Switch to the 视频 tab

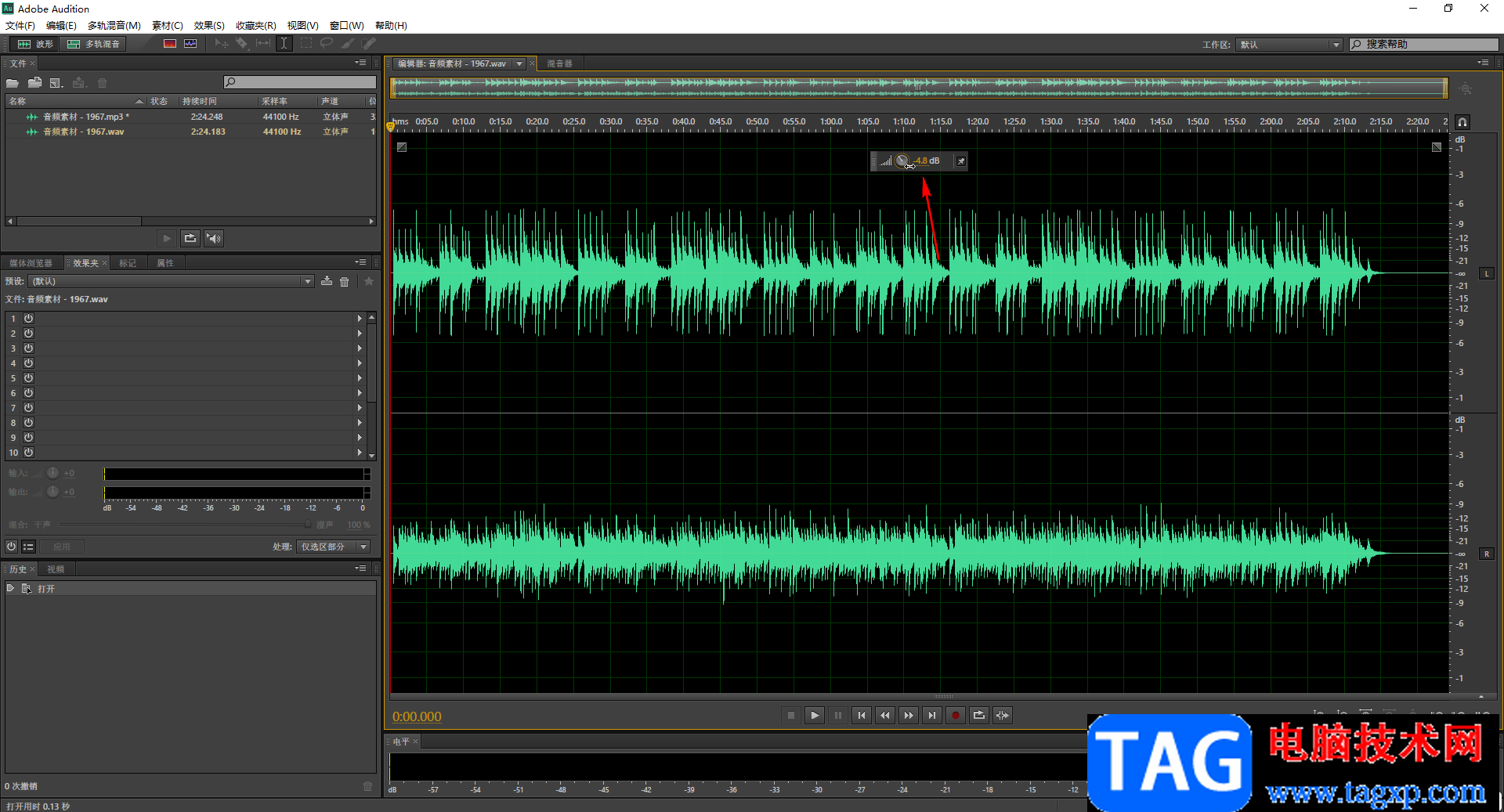[x=56, y=569]
